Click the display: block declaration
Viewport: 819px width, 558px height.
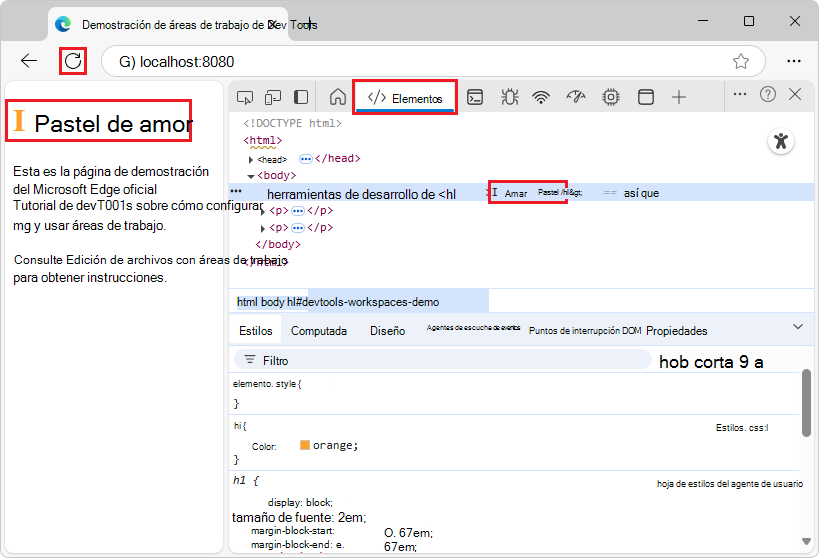[300, 502]
